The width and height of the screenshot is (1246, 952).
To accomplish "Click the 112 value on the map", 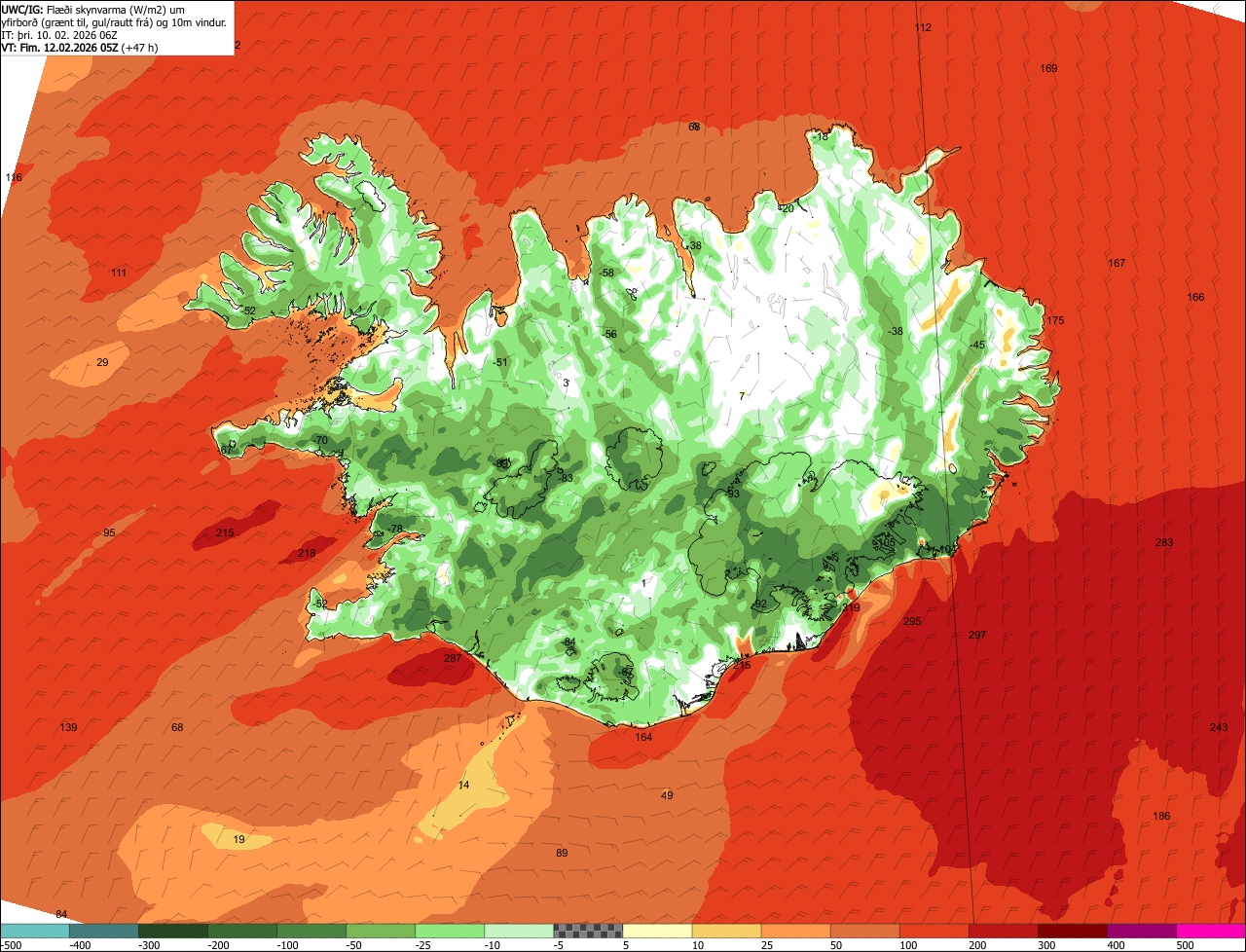I will click(923, 27).
